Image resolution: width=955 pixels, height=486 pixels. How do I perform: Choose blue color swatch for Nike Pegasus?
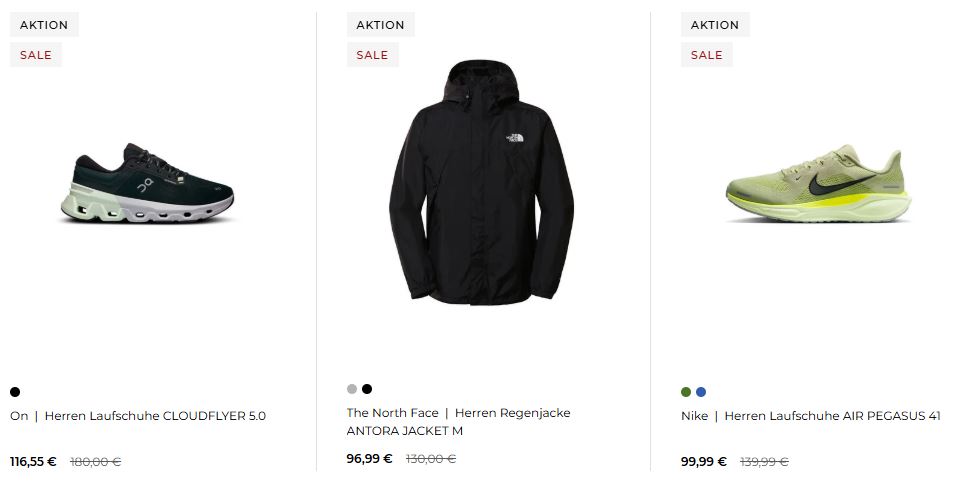(x=701, y=392)
